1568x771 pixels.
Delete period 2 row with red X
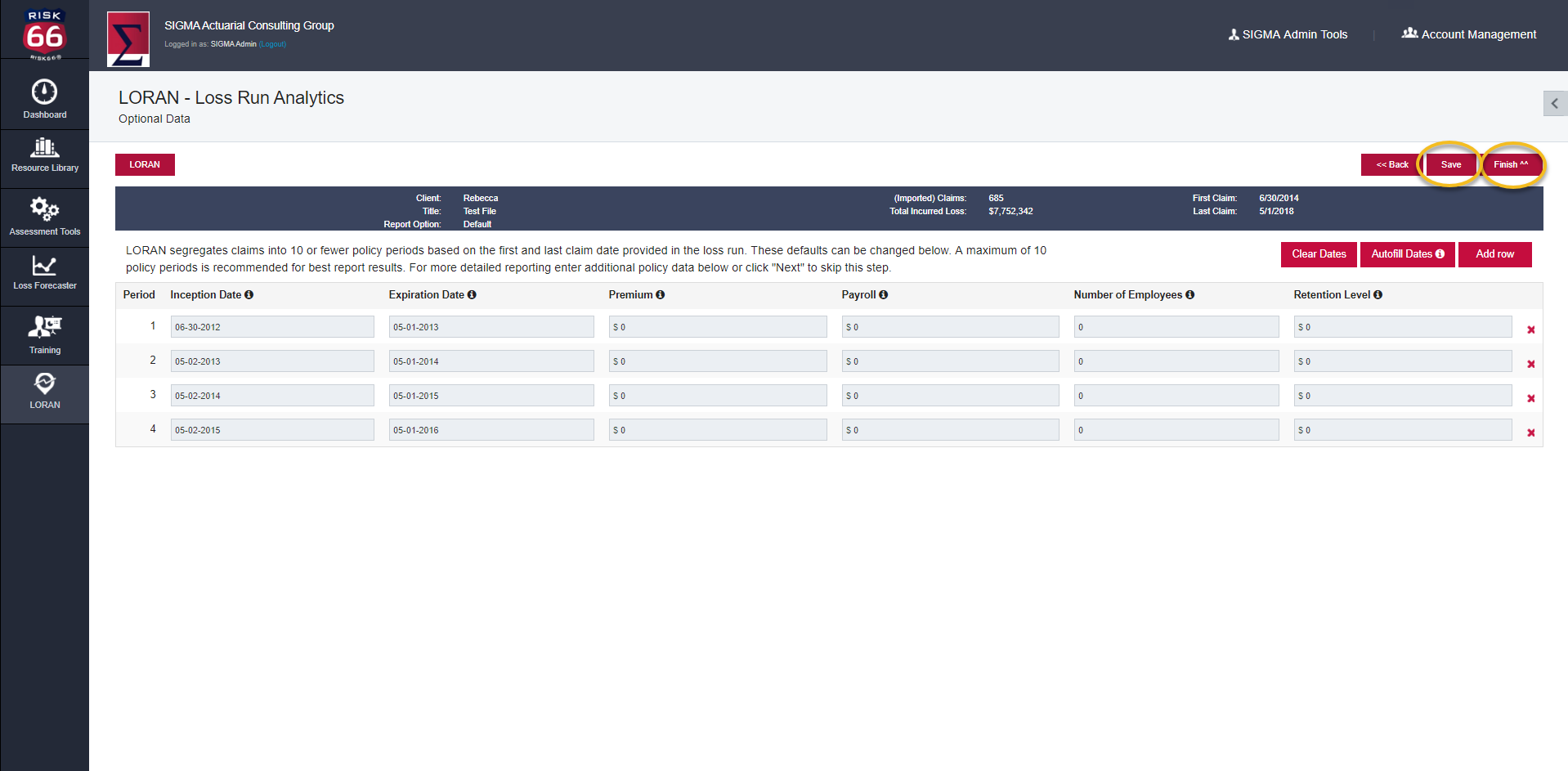(x=1531, y=365)
